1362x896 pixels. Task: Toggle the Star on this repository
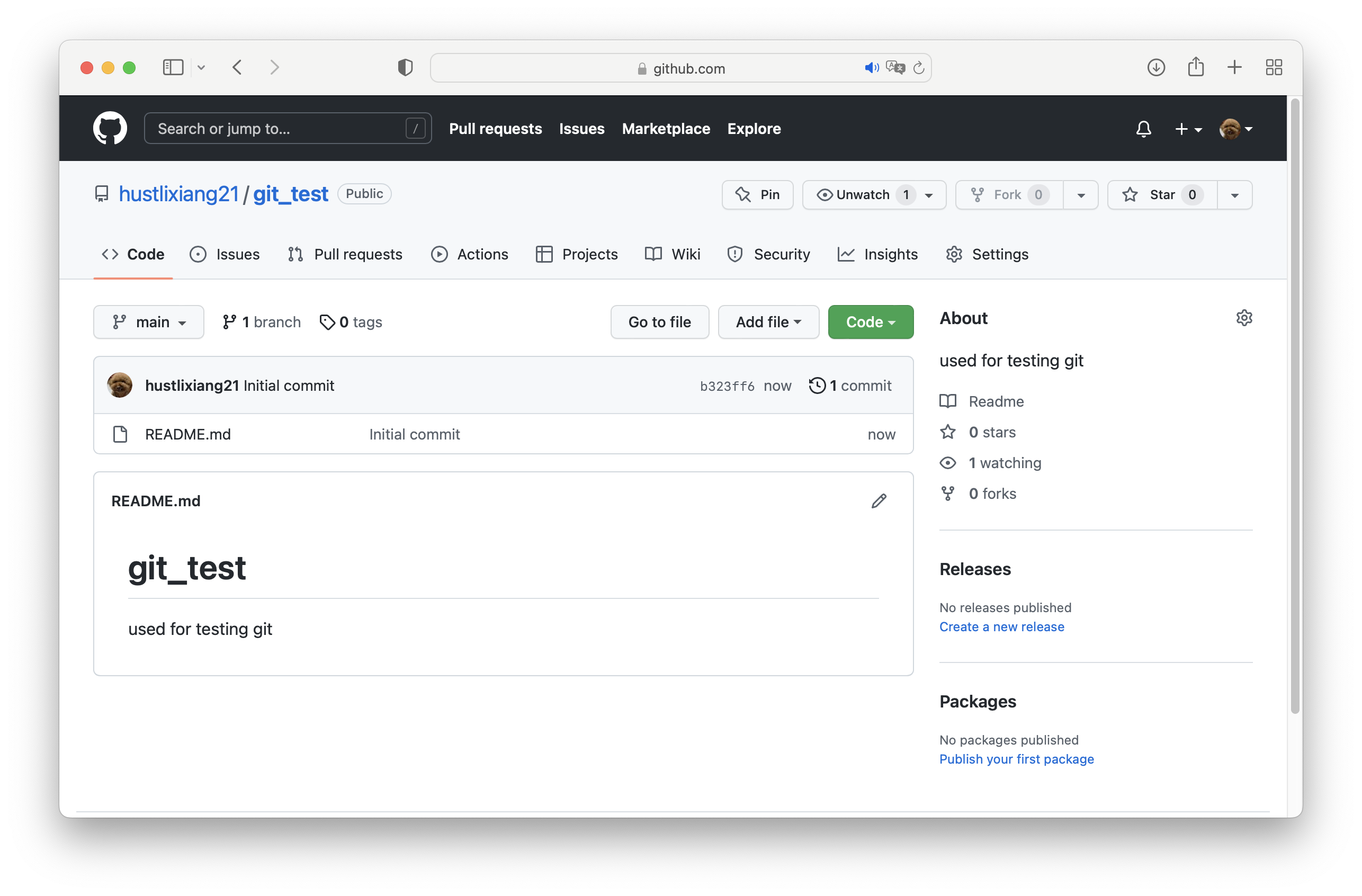[1162, 195]
